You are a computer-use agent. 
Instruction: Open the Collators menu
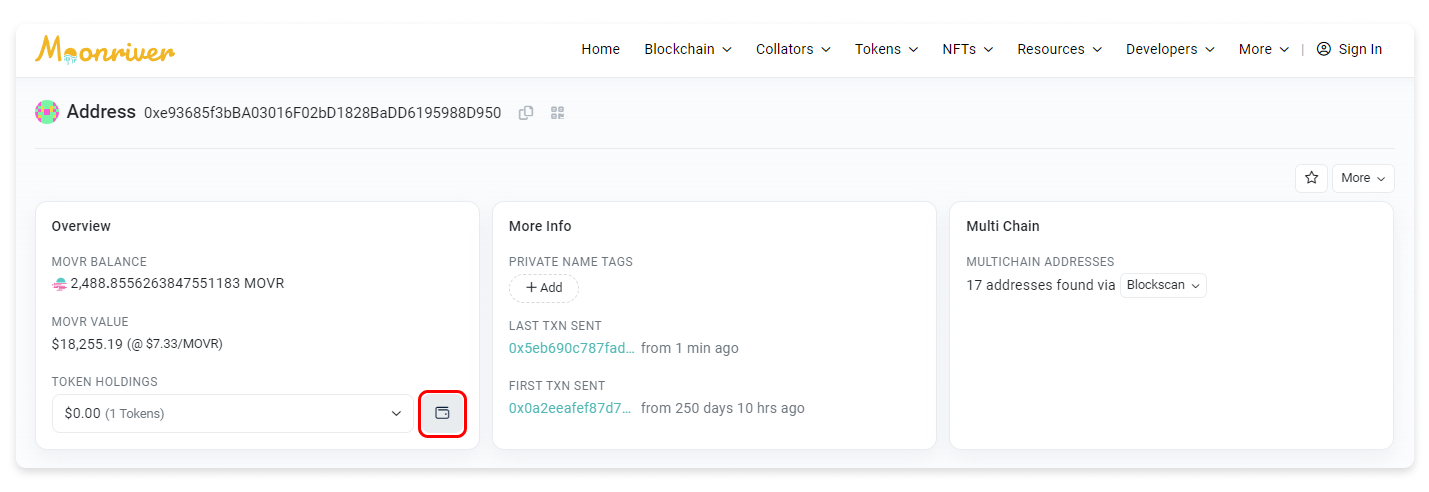[x=793, y=49]
